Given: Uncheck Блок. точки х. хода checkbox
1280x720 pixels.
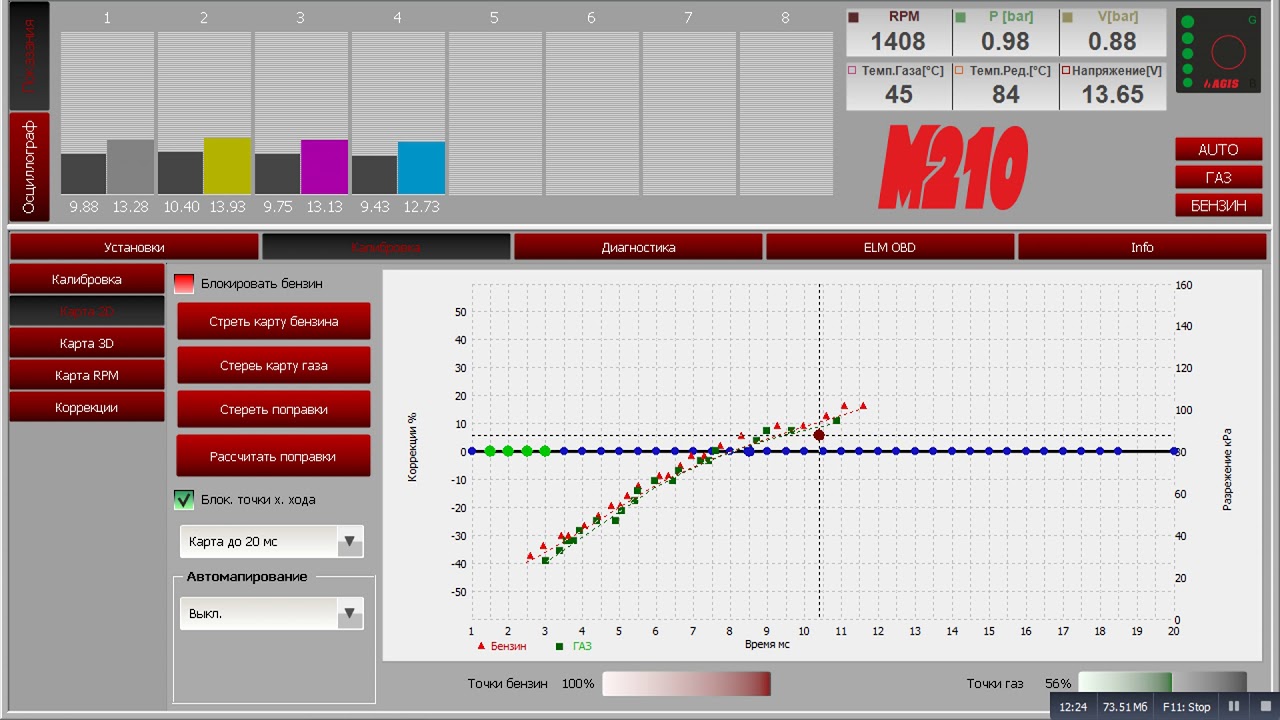Looking at the screenshot, I should (184, 500).
